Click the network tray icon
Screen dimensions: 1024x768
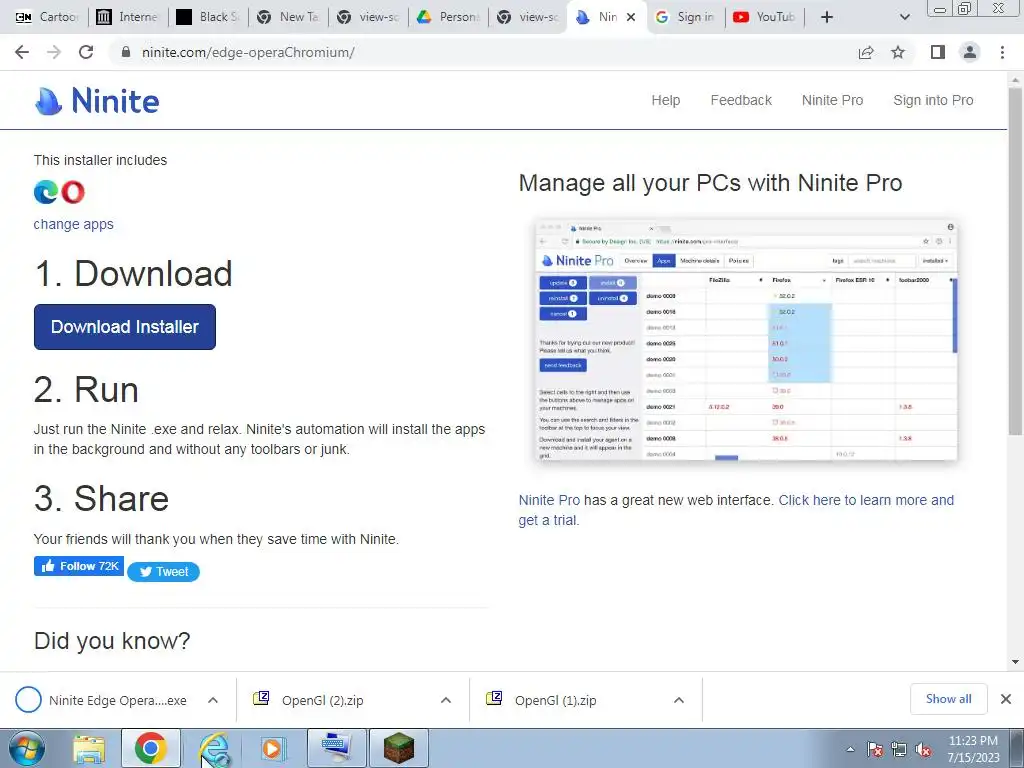point(899,750)
